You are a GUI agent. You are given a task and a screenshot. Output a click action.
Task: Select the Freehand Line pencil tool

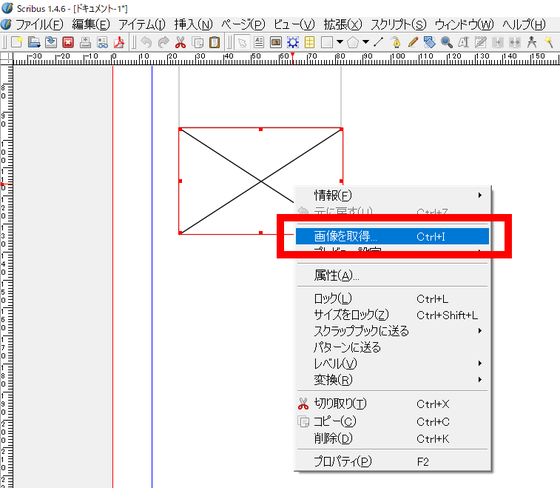pos(412,43)
